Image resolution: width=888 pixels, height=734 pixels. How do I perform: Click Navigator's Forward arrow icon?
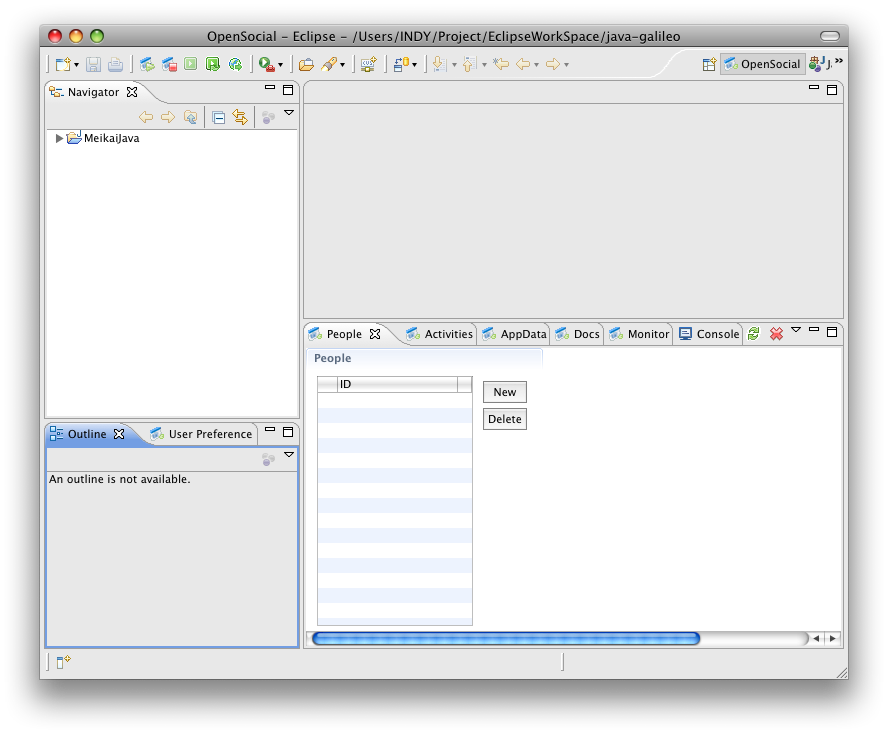tap(168, 117)
